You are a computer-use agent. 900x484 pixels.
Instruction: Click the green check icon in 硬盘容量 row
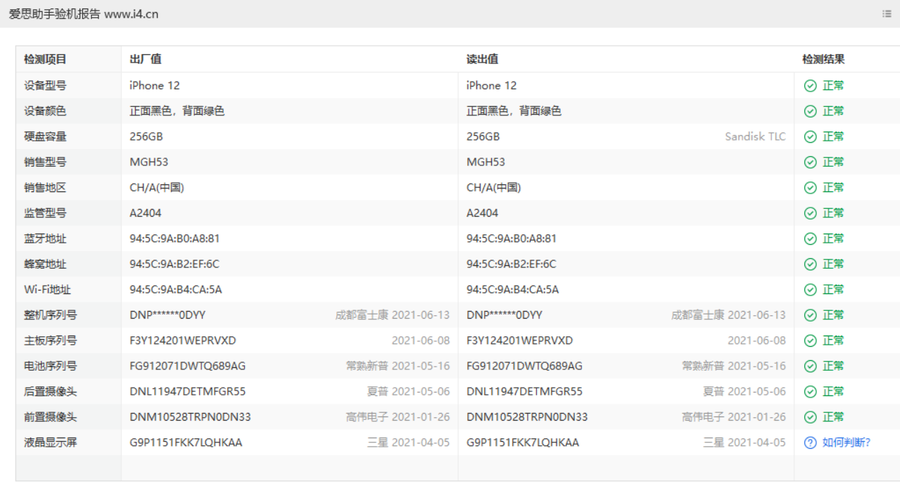810,137
